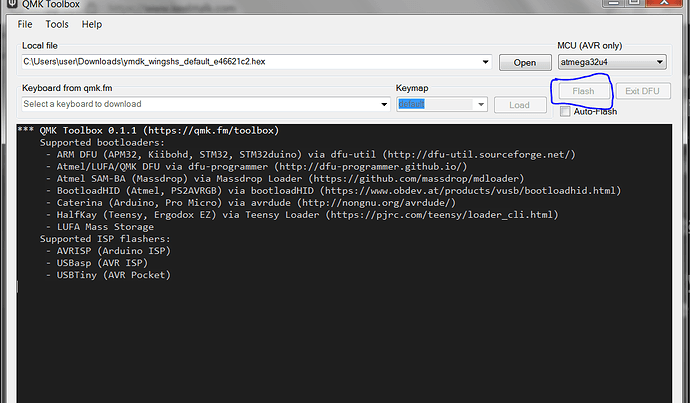Click the Open button for local file
The width and height of the screenshot is (690, 403).
click(524, 63)
